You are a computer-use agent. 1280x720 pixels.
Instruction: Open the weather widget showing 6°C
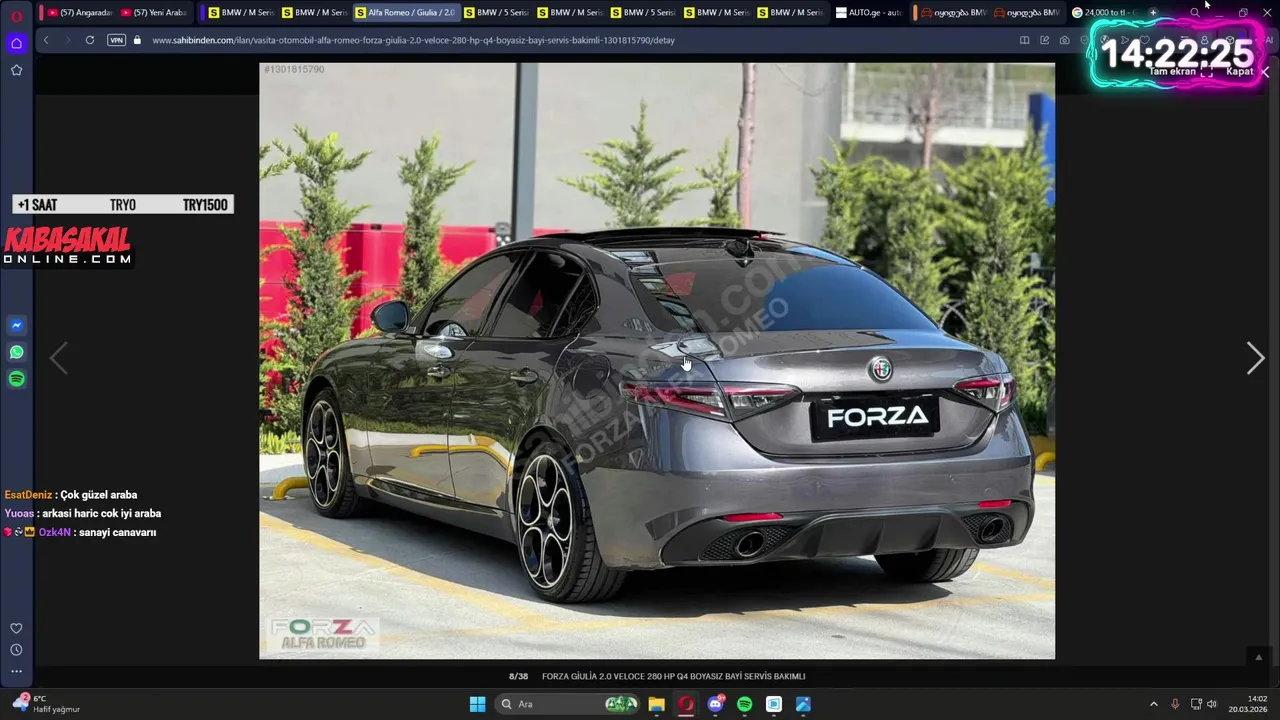(x=45, y=704)
